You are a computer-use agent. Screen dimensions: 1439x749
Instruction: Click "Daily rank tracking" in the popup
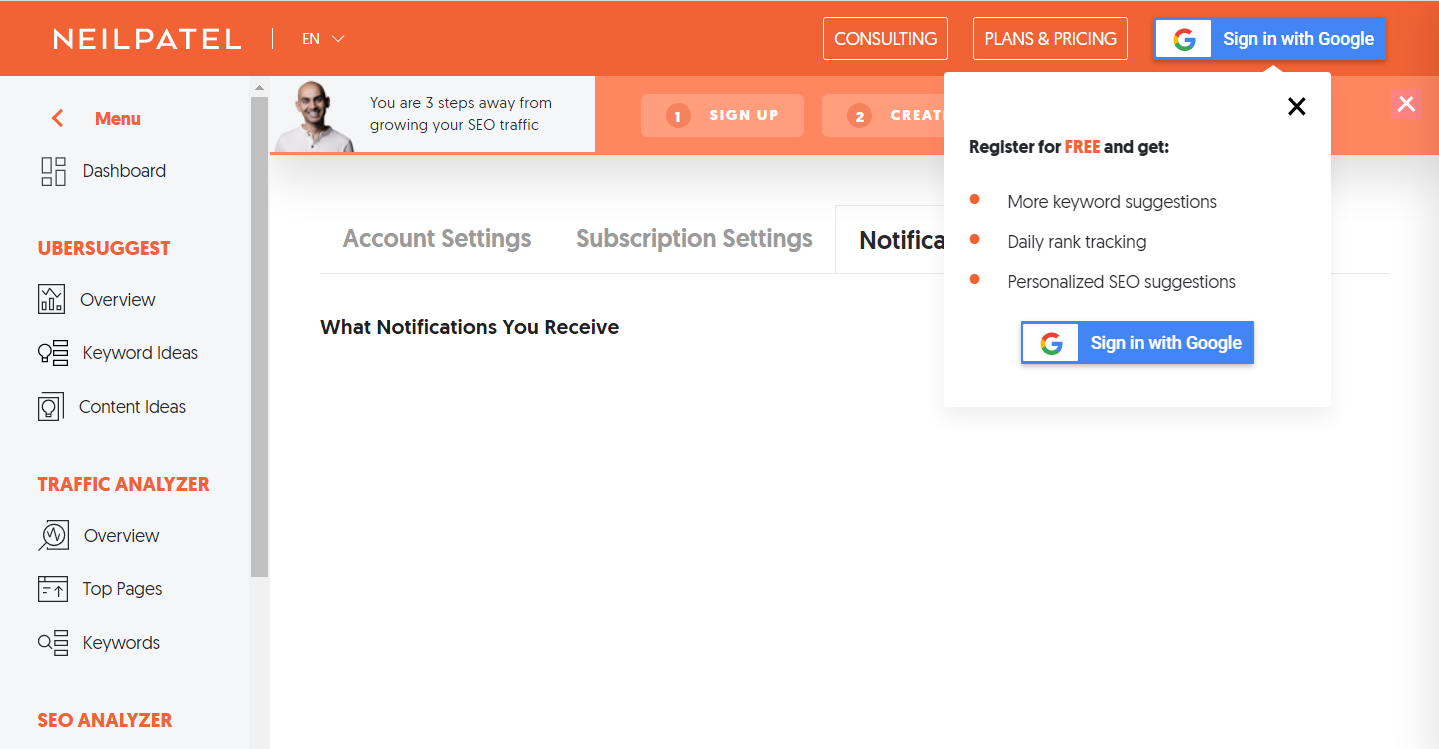1077,242
